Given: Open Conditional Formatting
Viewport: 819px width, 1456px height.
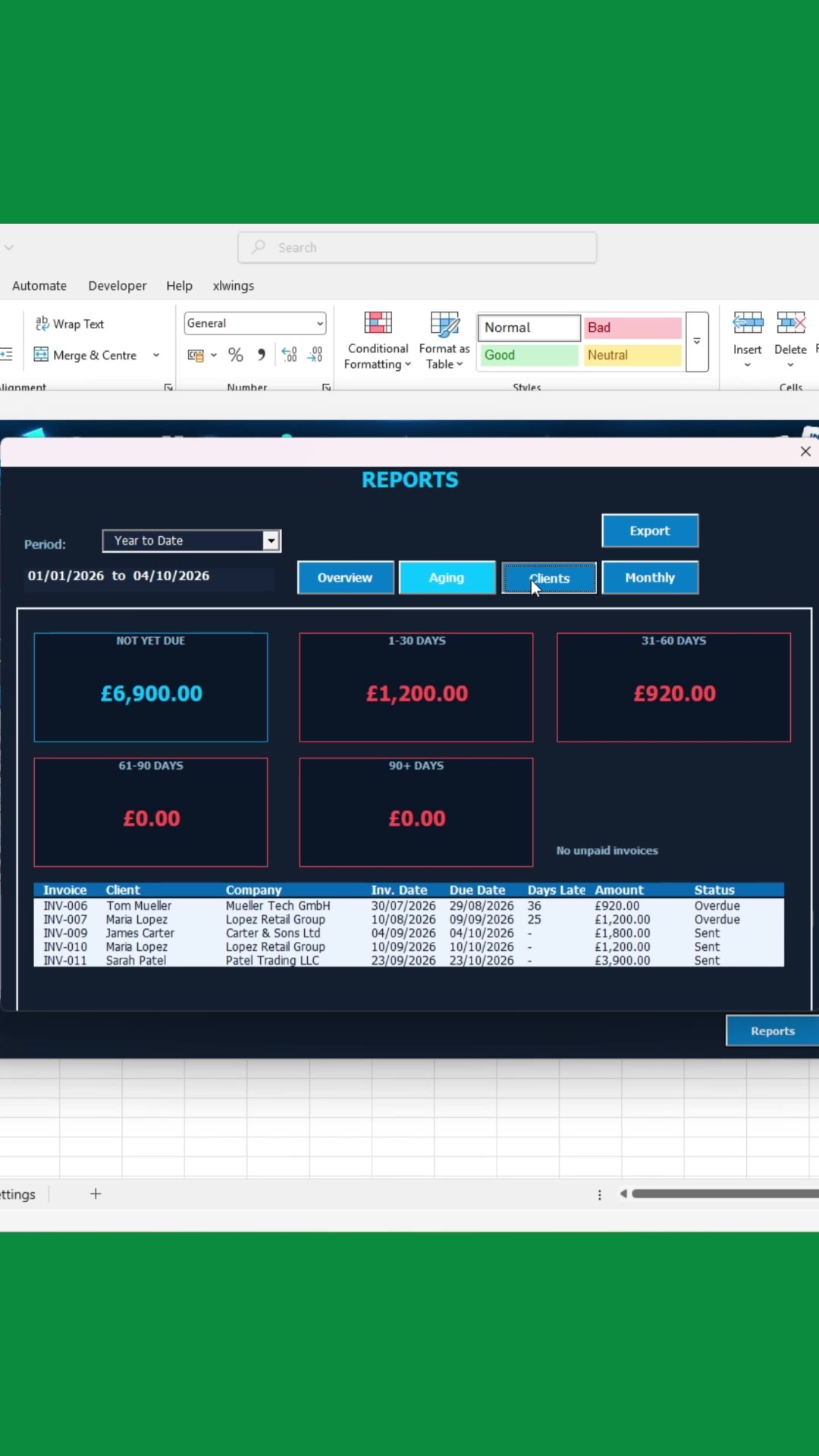Looking at the screenshot, I should pyautogui.click(x=378, y=340).
